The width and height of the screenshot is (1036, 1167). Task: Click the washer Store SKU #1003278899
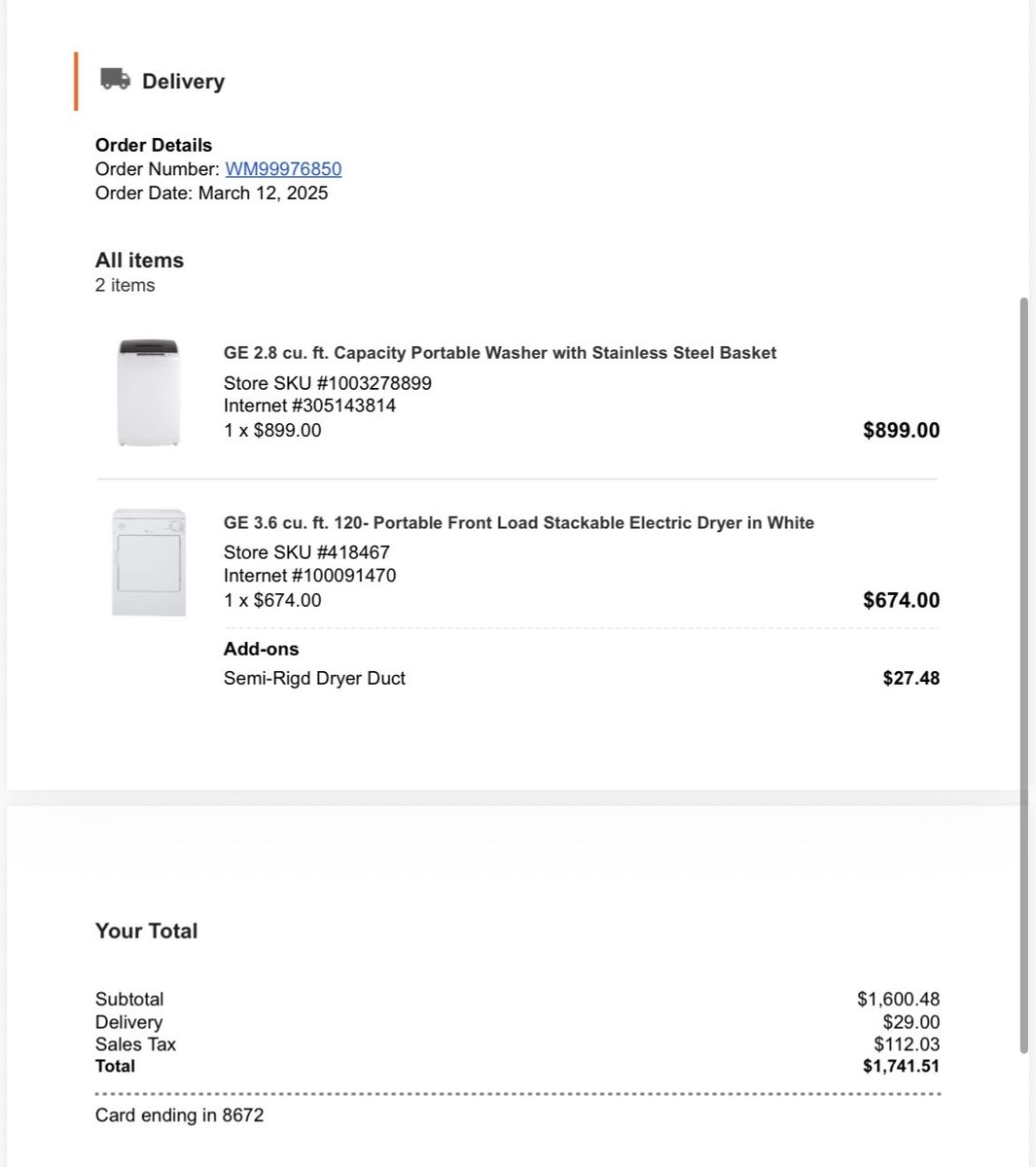[327, 383]
